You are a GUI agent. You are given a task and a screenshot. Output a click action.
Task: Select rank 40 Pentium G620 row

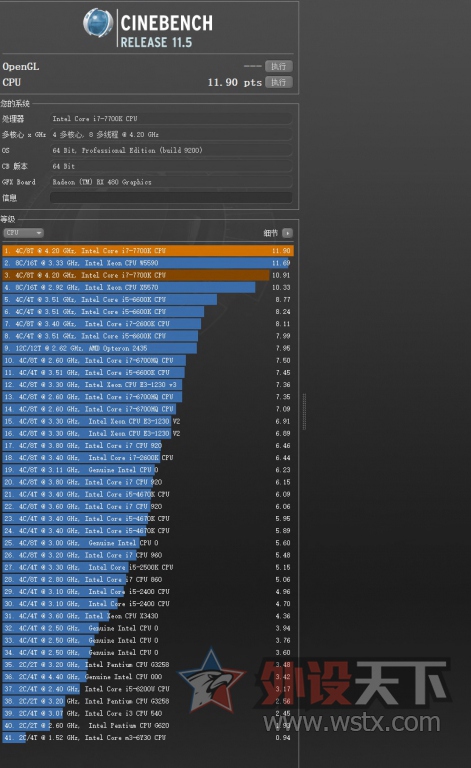coord(148,726)
